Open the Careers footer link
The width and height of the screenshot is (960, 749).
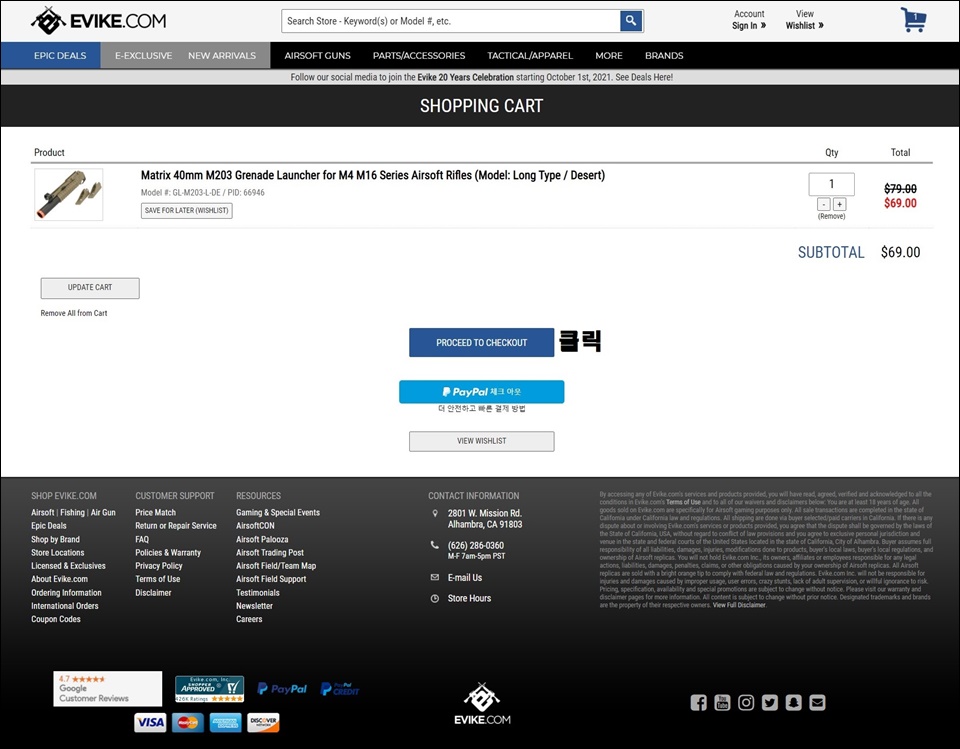[249, 619]
